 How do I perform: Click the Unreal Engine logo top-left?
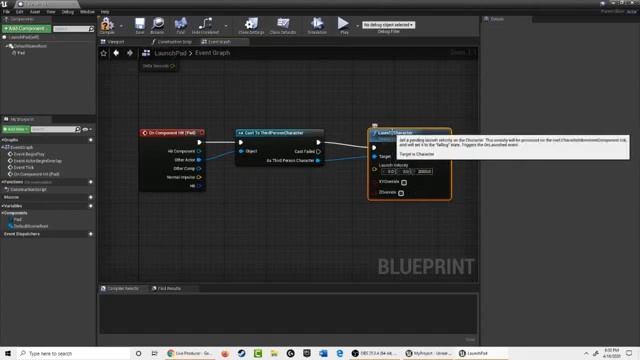pyautogui.click(x=4, y=4)
